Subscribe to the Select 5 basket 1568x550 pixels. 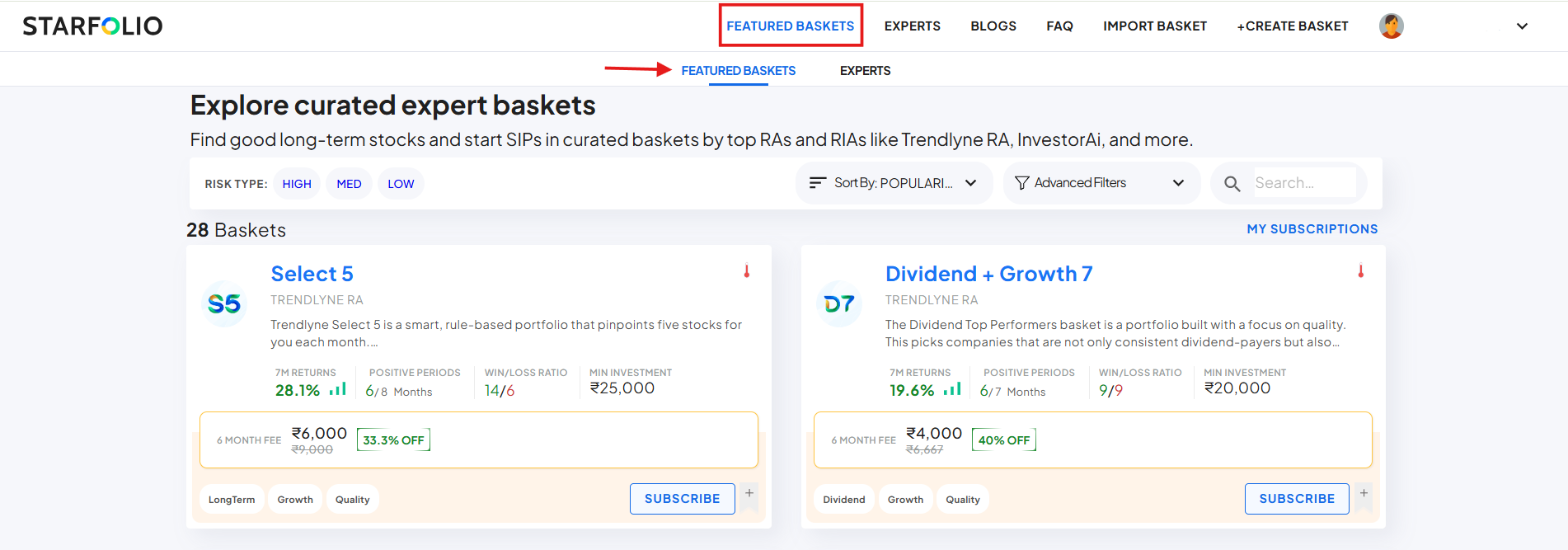point(682,499)
